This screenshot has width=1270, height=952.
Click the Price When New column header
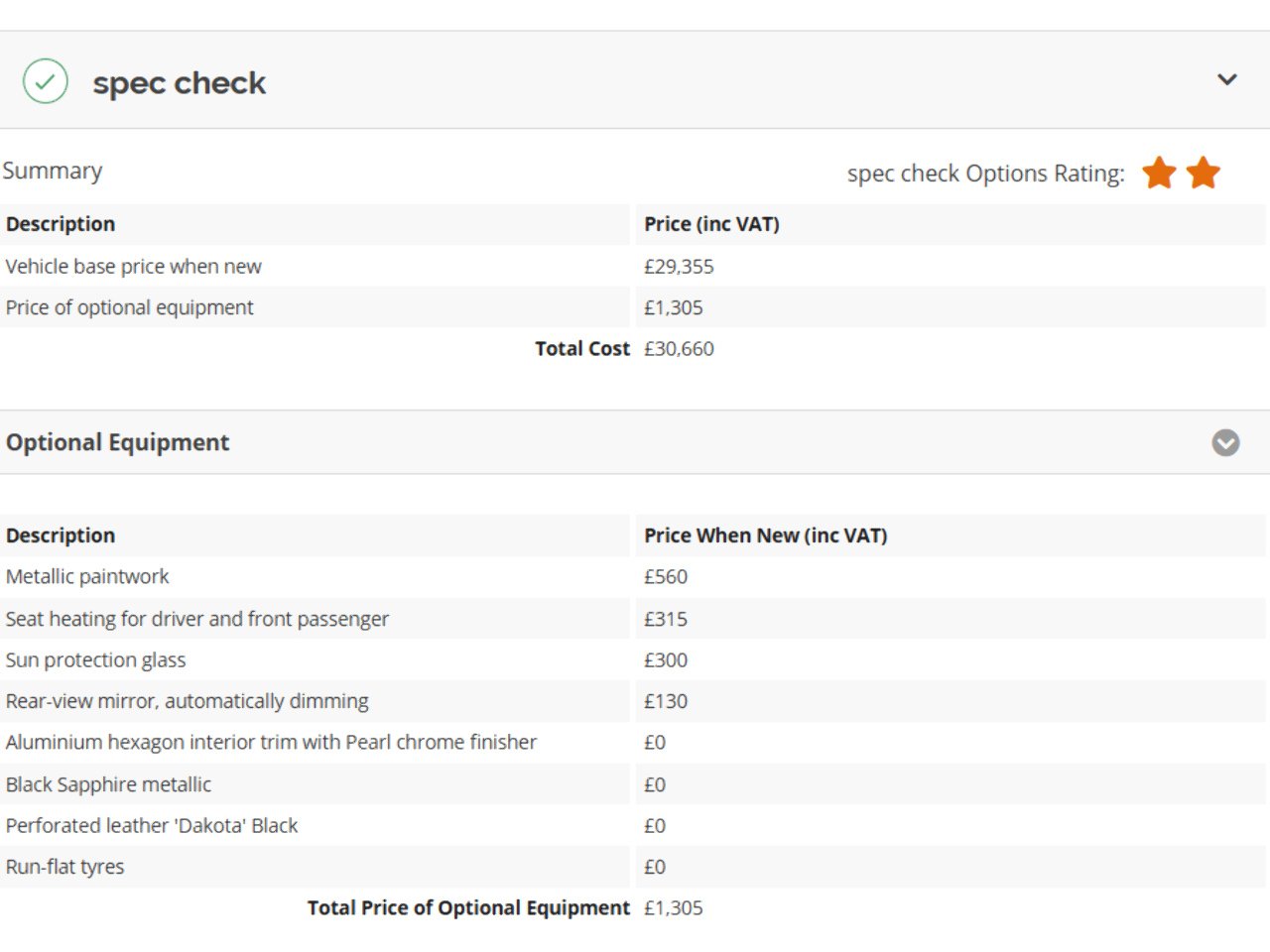coord(765,535)
